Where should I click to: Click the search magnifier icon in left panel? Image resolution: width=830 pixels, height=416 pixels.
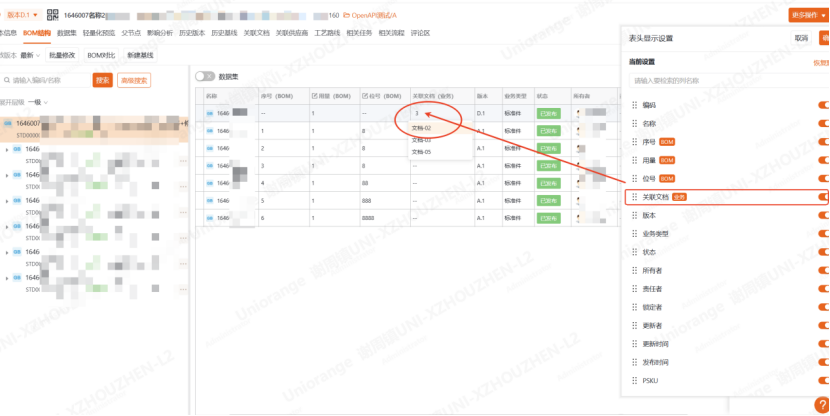6,80
